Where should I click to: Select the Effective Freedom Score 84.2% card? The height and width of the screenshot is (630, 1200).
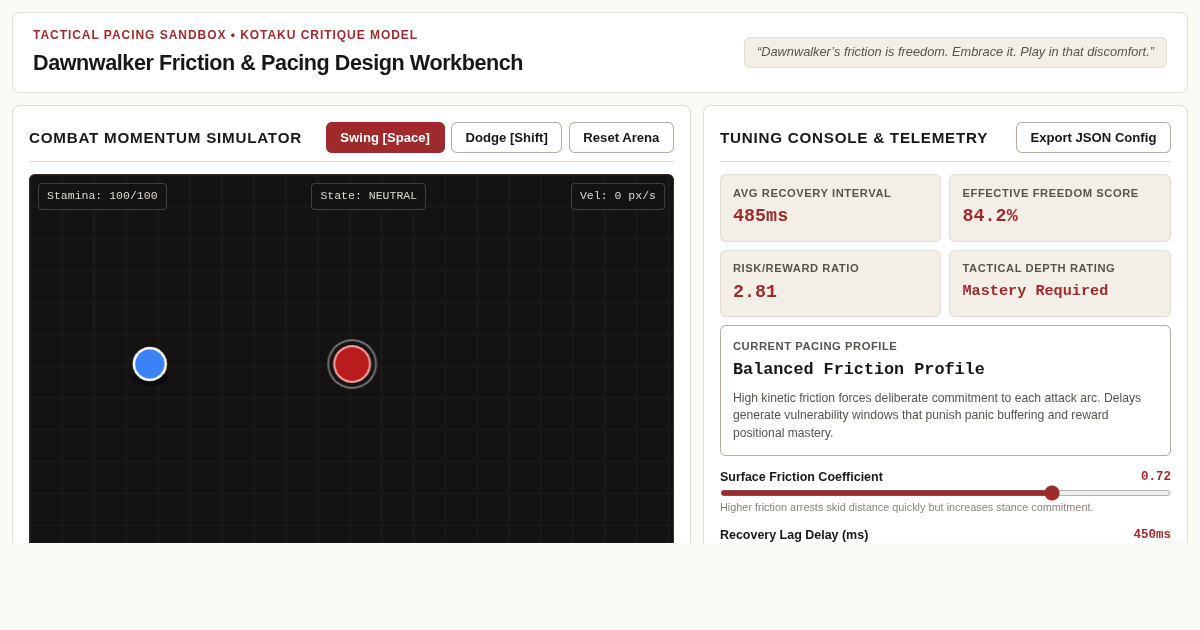tap(1060, 208)
